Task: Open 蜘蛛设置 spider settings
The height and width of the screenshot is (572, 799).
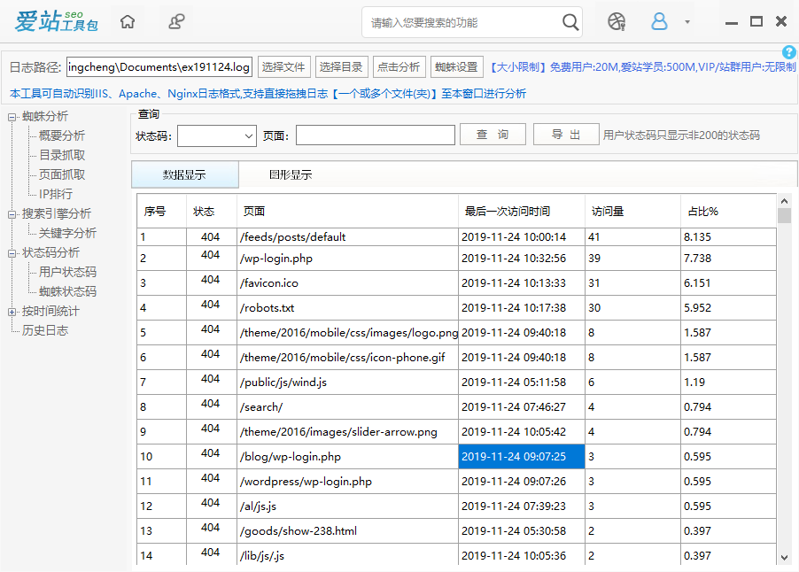Action: click(x=456, y=67)
